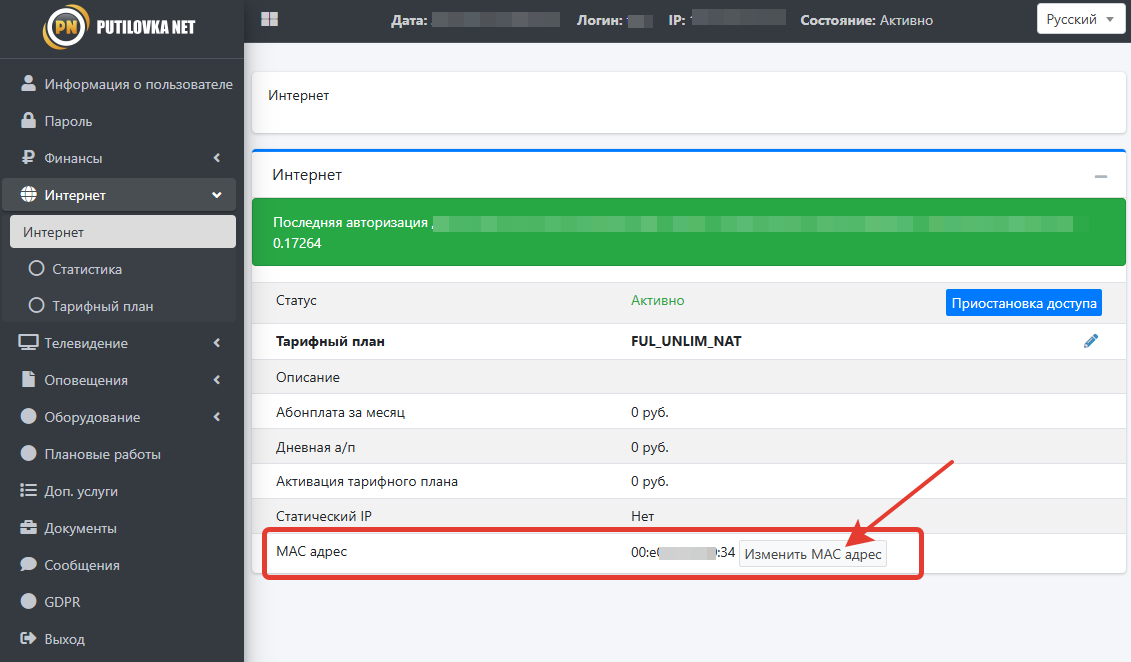Click the sign-out icon beside Выход
This screenshot has height=662, width=1131.
pyautogui.click(x=28, y=638)
